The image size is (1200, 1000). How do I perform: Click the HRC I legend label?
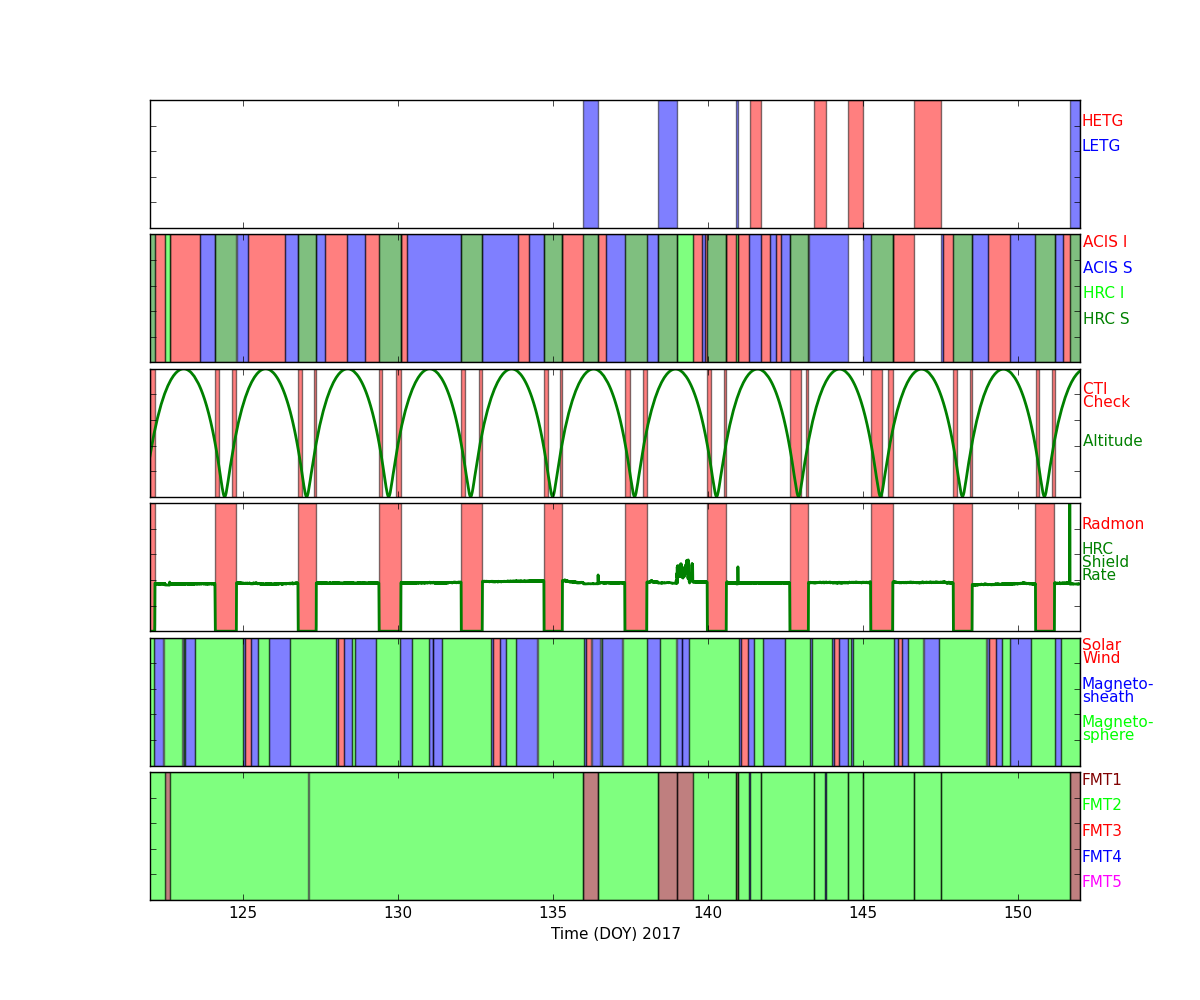pos(1103,293)
